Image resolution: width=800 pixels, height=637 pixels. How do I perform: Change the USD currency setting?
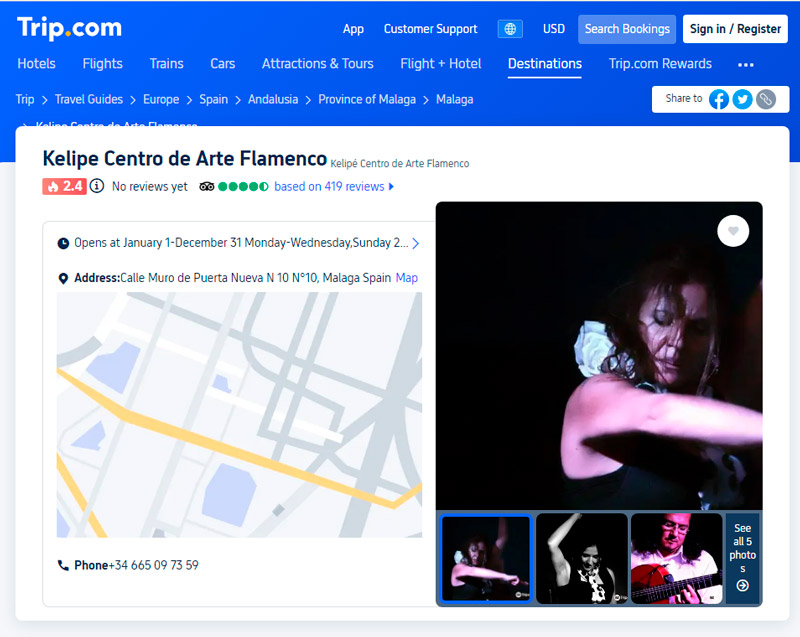(554, 29)
